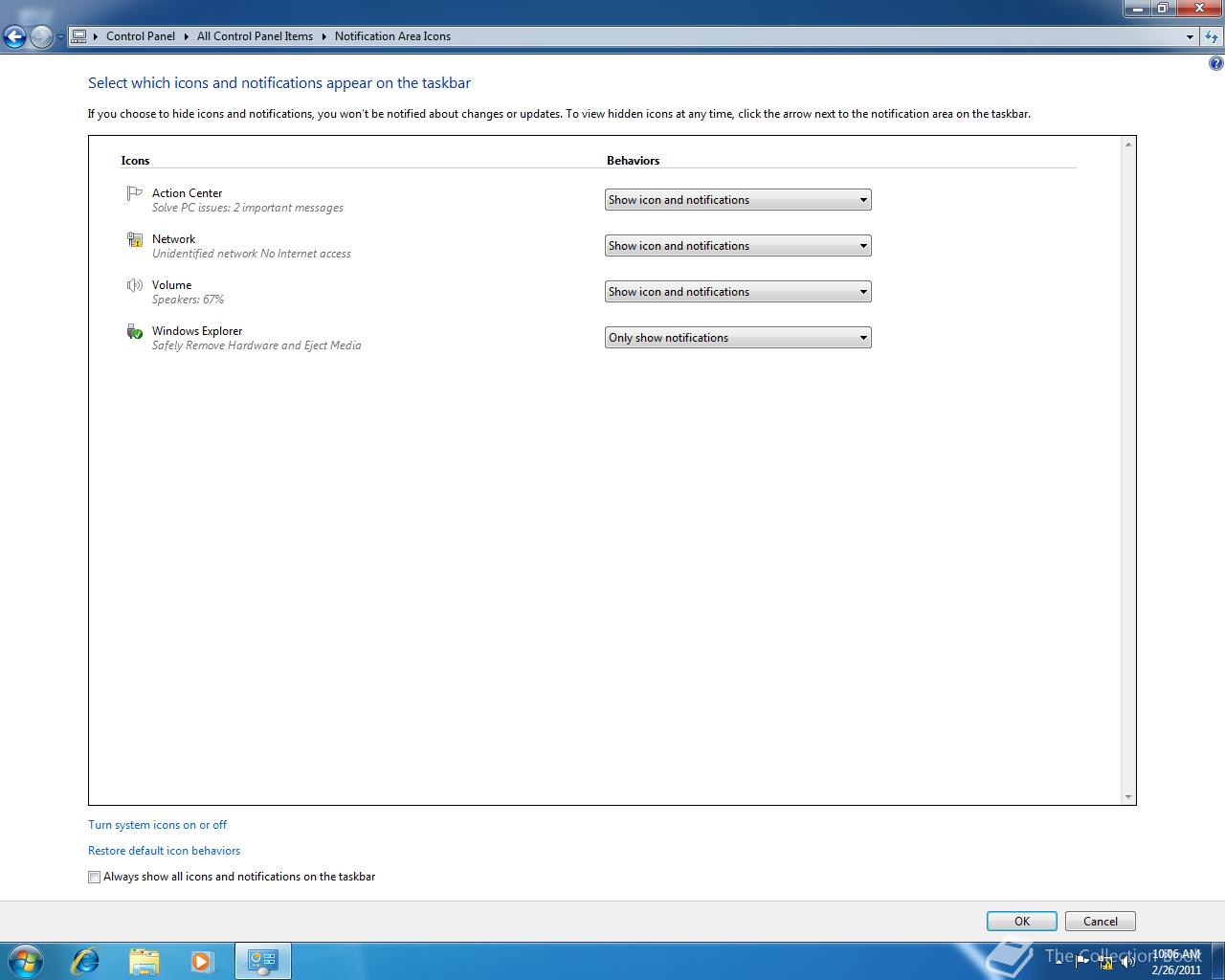1225x980 pixels.
Task: Click 'Safely Remove Hardware and Eject Media' text
Action: click(x=256, y=345)
